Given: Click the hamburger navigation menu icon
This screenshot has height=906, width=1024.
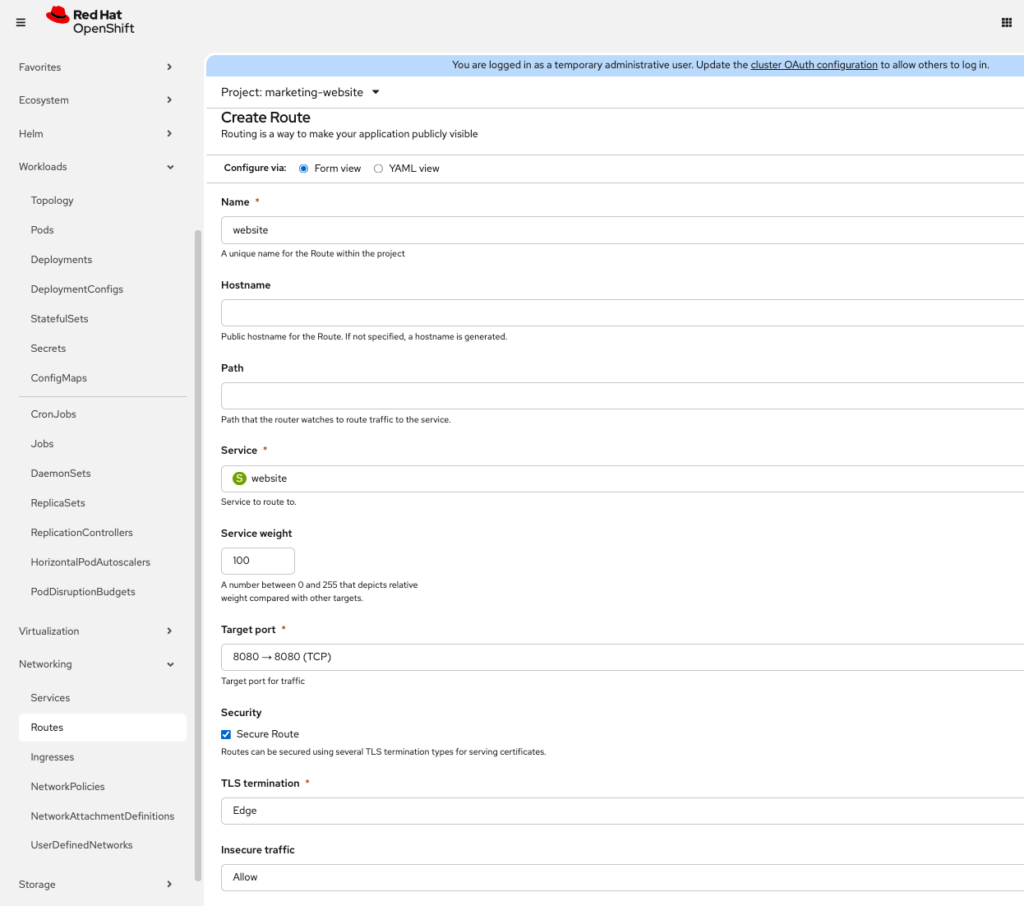Looking at the screenshot, I should [21, 22].
